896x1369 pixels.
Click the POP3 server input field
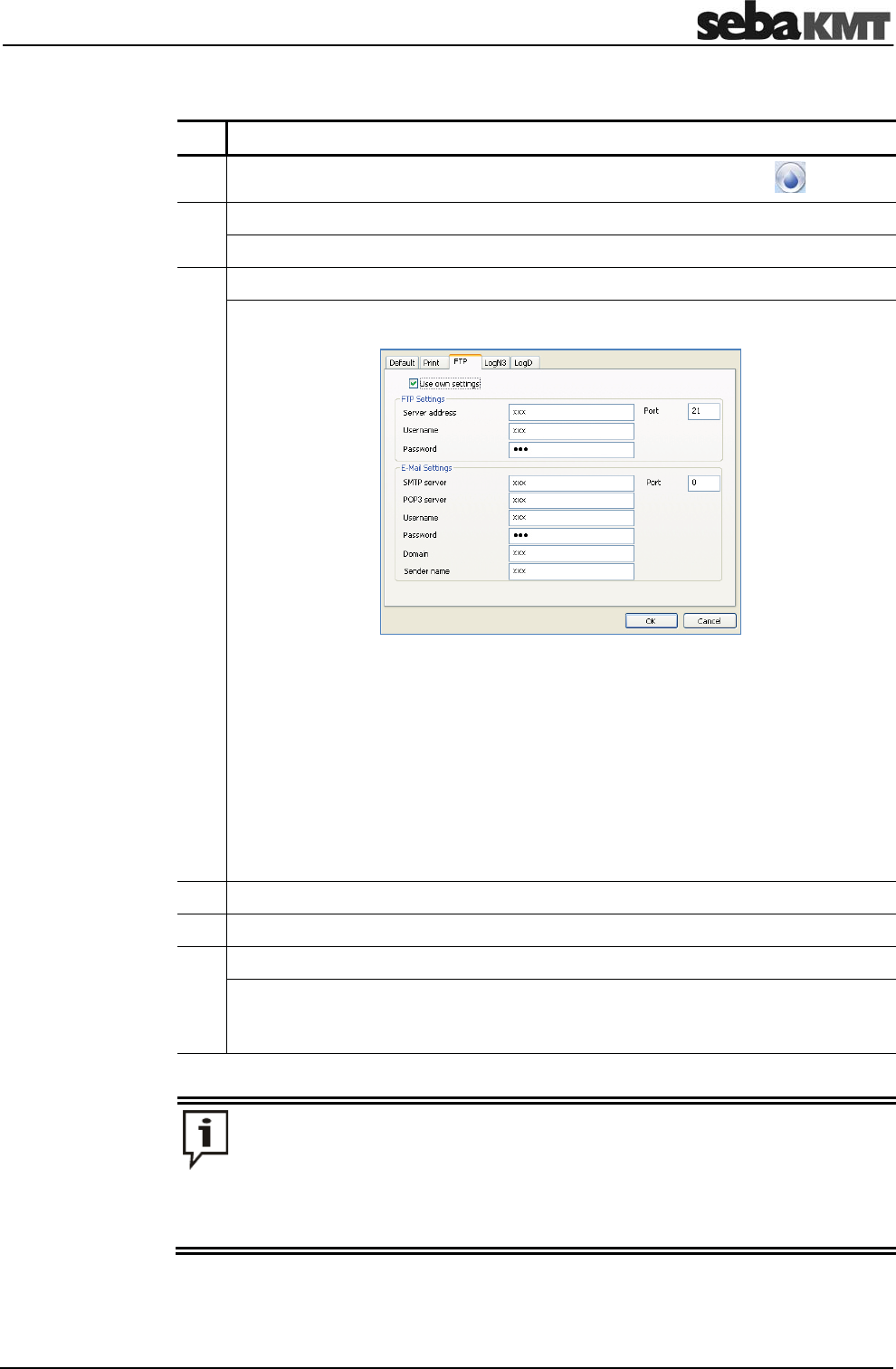pos(571,501)
